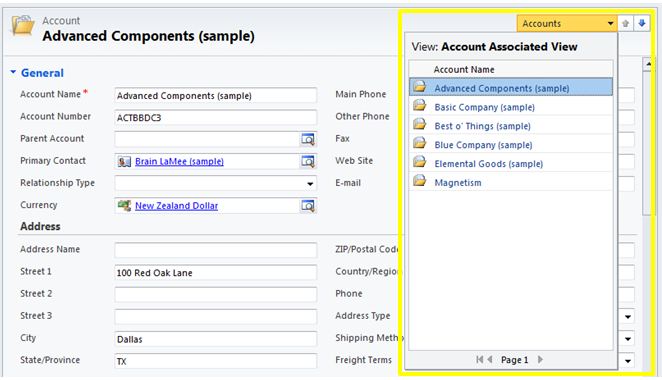
Task: Go to previous record with up arrow
Action: 626,23
